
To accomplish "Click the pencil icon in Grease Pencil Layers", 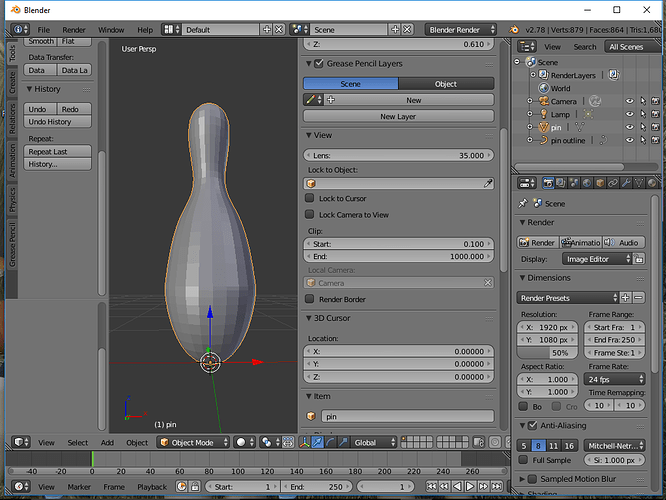I will [x=312, y=101].
